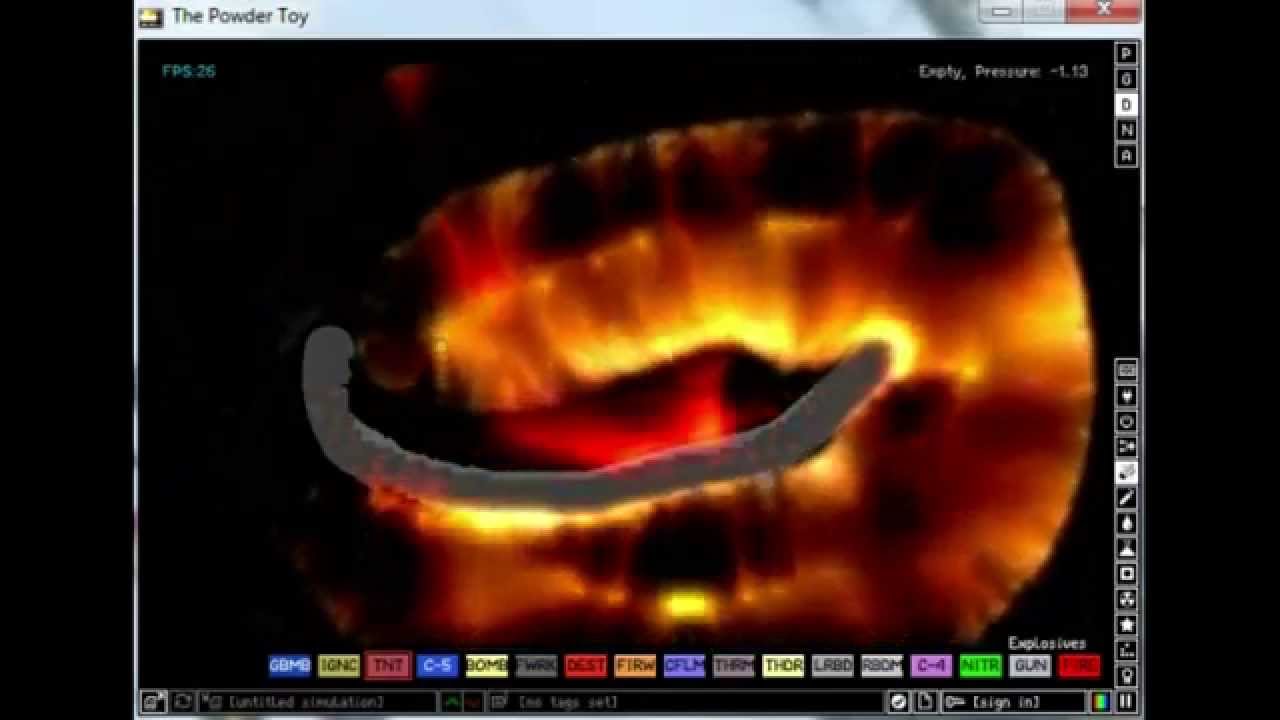Screen dimensions: 1280x720
Task: Toggle the pause simulation button
Action: tap(1127, 702)
